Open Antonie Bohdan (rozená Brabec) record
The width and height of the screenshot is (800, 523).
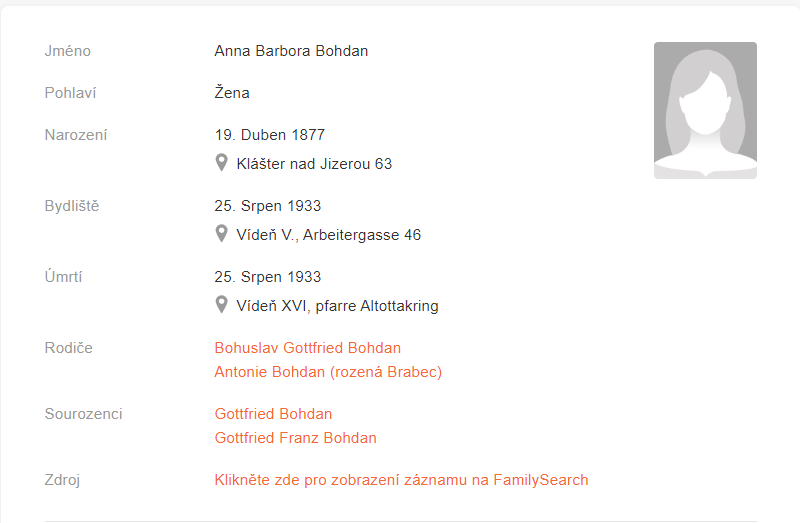(x=328, y=372)
